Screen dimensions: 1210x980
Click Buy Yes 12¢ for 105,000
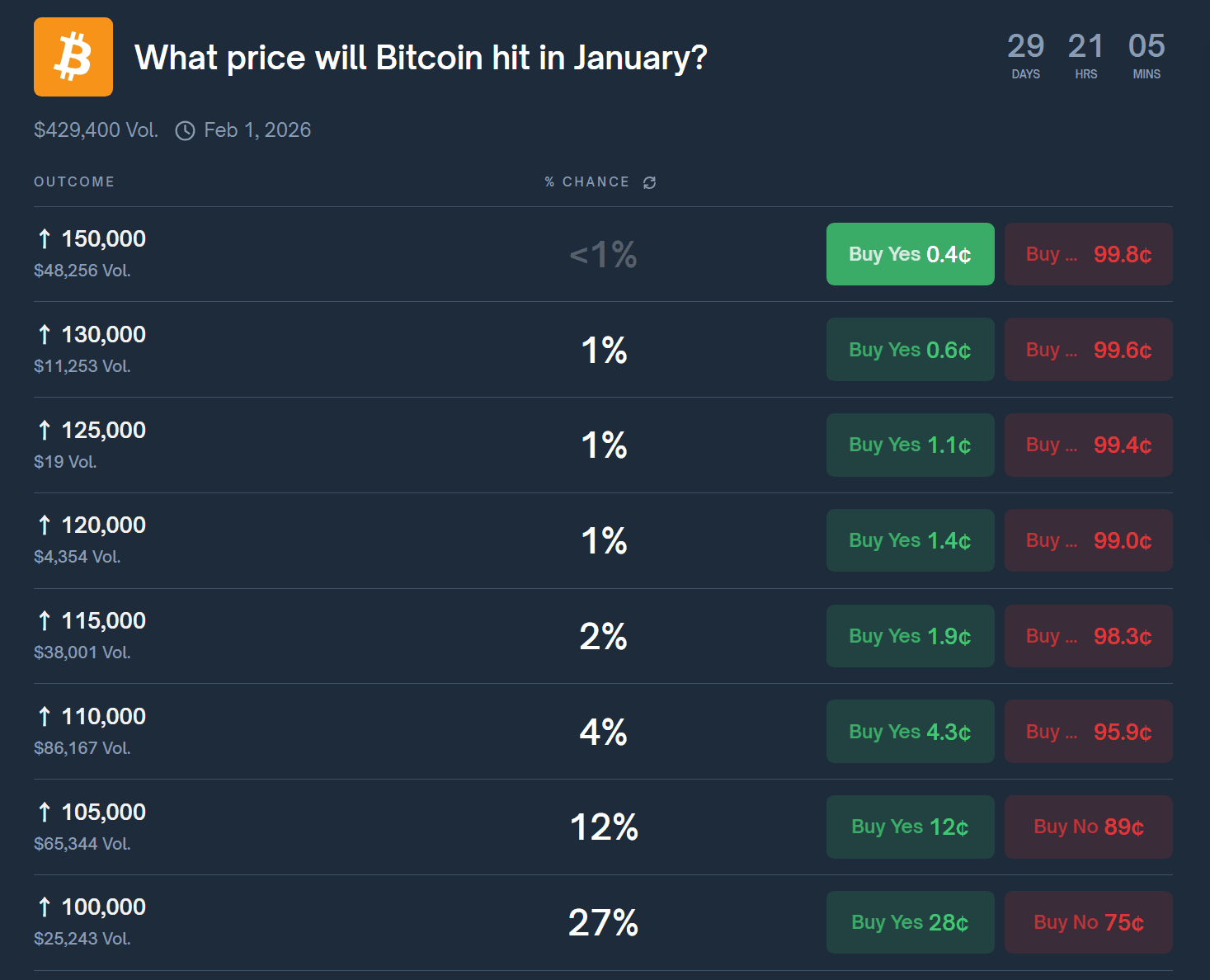click(910, 827)
